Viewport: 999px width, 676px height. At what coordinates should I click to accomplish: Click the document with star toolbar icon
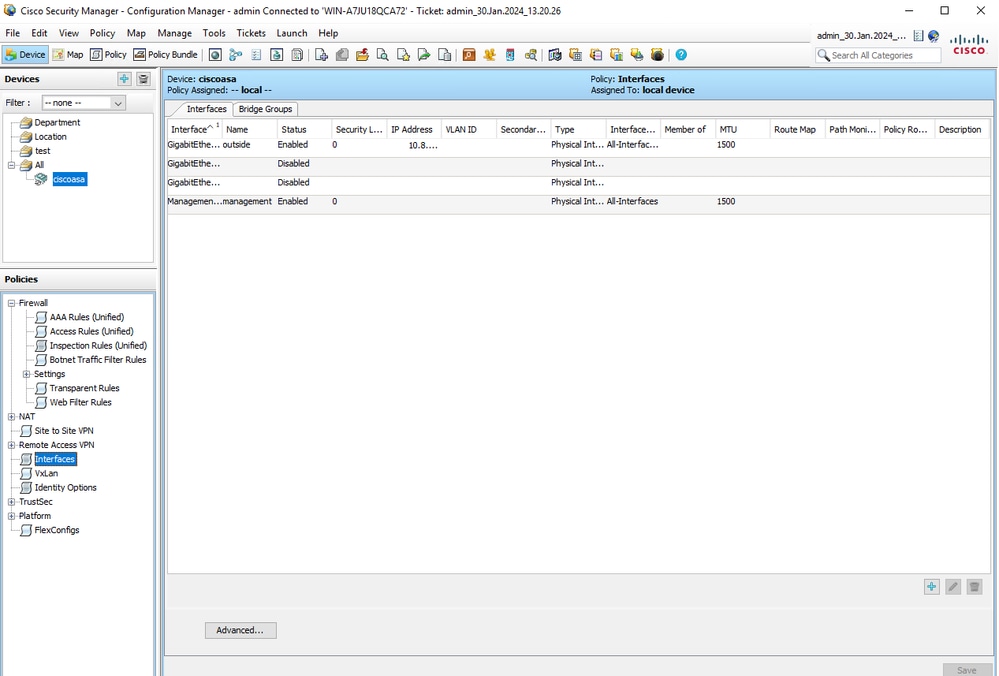tap(403, 55)
